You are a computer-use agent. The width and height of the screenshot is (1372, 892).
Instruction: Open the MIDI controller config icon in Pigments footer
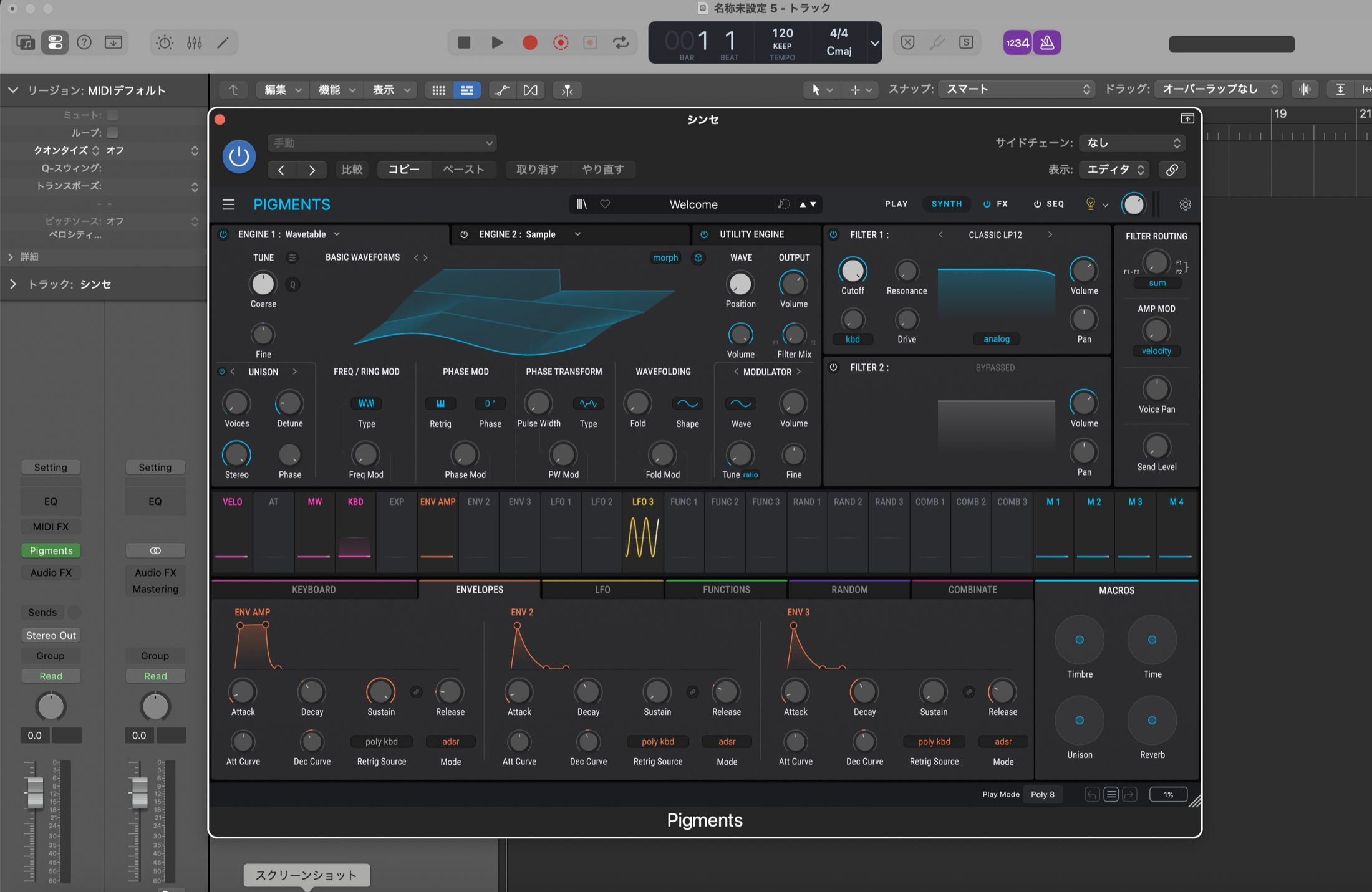point(1111,794)
